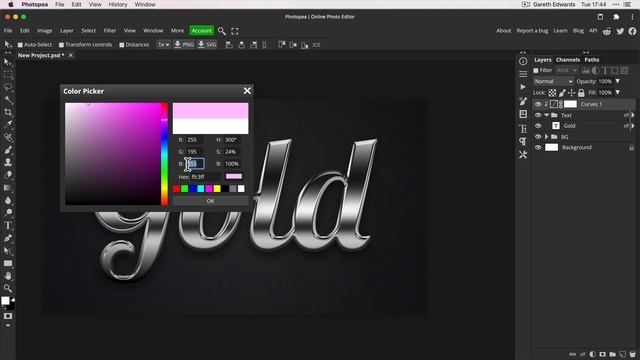Switch to the Channels tab
This screenshot has height=360, width=640.
tap(568, 60)
